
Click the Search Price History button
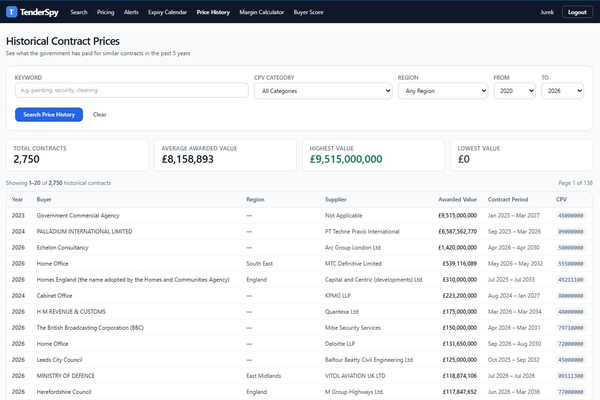[x=49, y=114]
